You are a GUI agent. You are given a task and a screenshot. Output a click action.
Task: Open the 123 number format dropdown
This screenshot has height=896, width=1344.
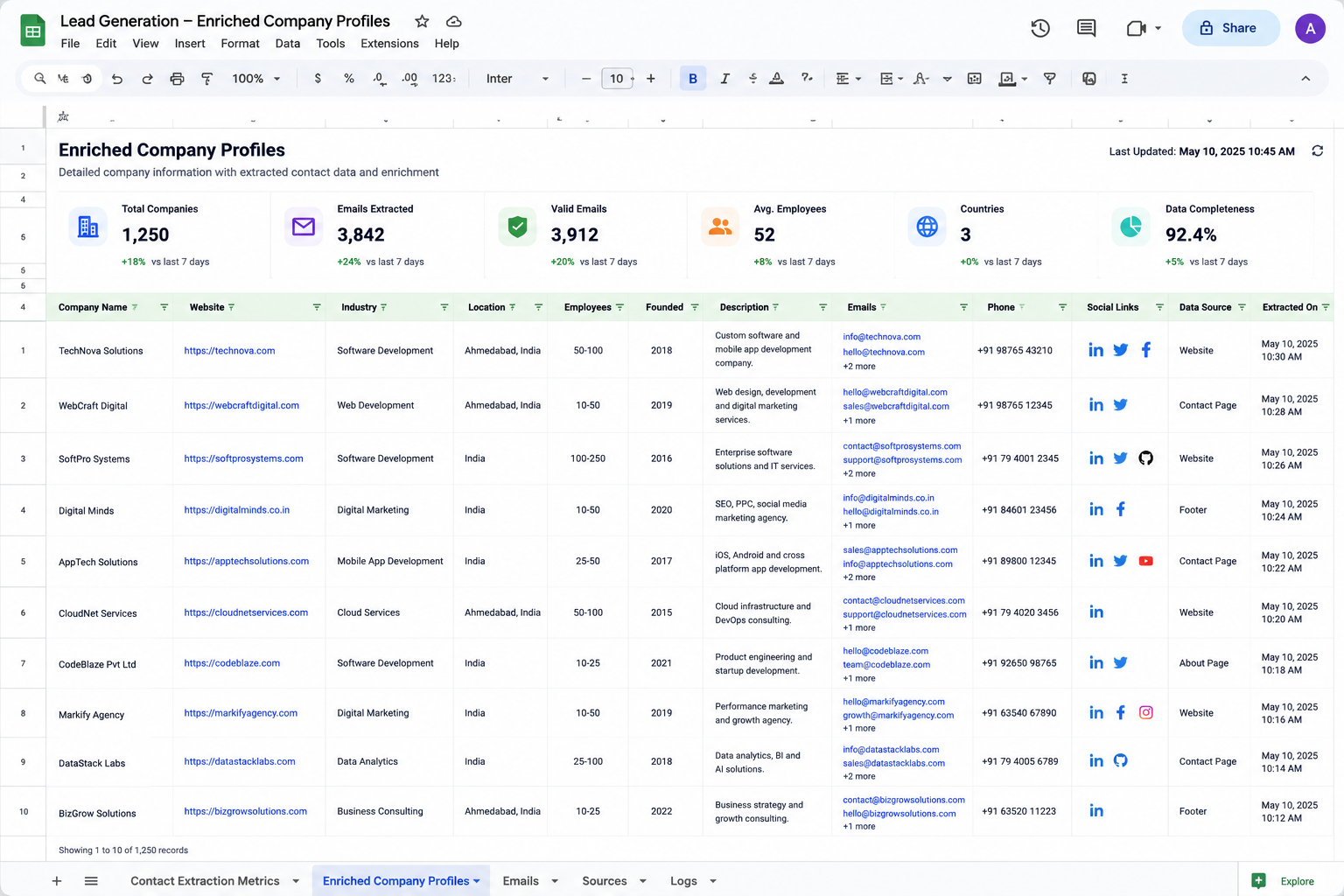click(x=444, y=79)
